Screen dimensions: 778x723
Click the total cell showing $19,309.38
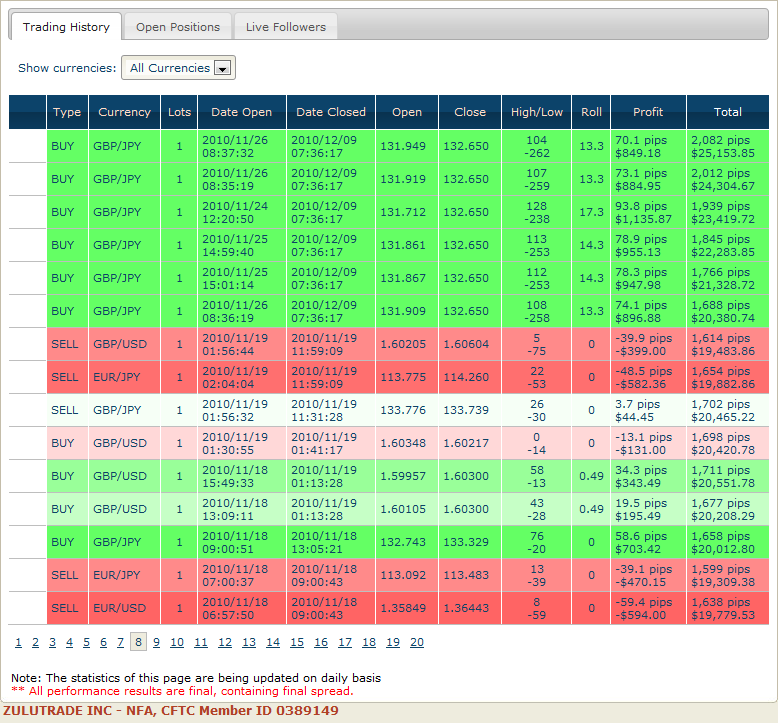pyautogui.click(x=727, y=575)
